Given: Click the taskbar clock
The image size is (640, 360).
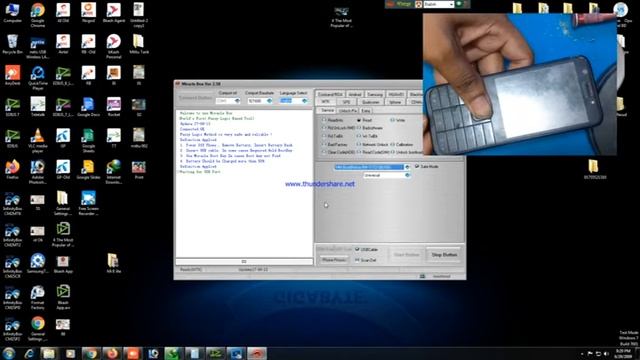Looking at the screenshot, I should 623,353.
